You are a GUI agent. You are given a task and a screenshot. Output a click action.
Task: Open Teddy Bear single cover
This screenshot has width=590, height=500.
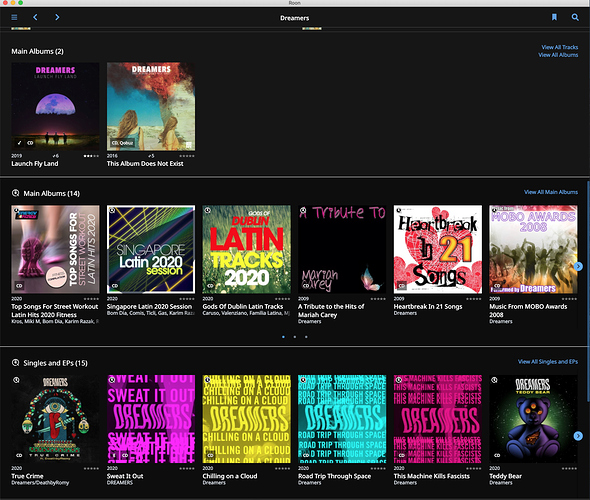[533, 419]
